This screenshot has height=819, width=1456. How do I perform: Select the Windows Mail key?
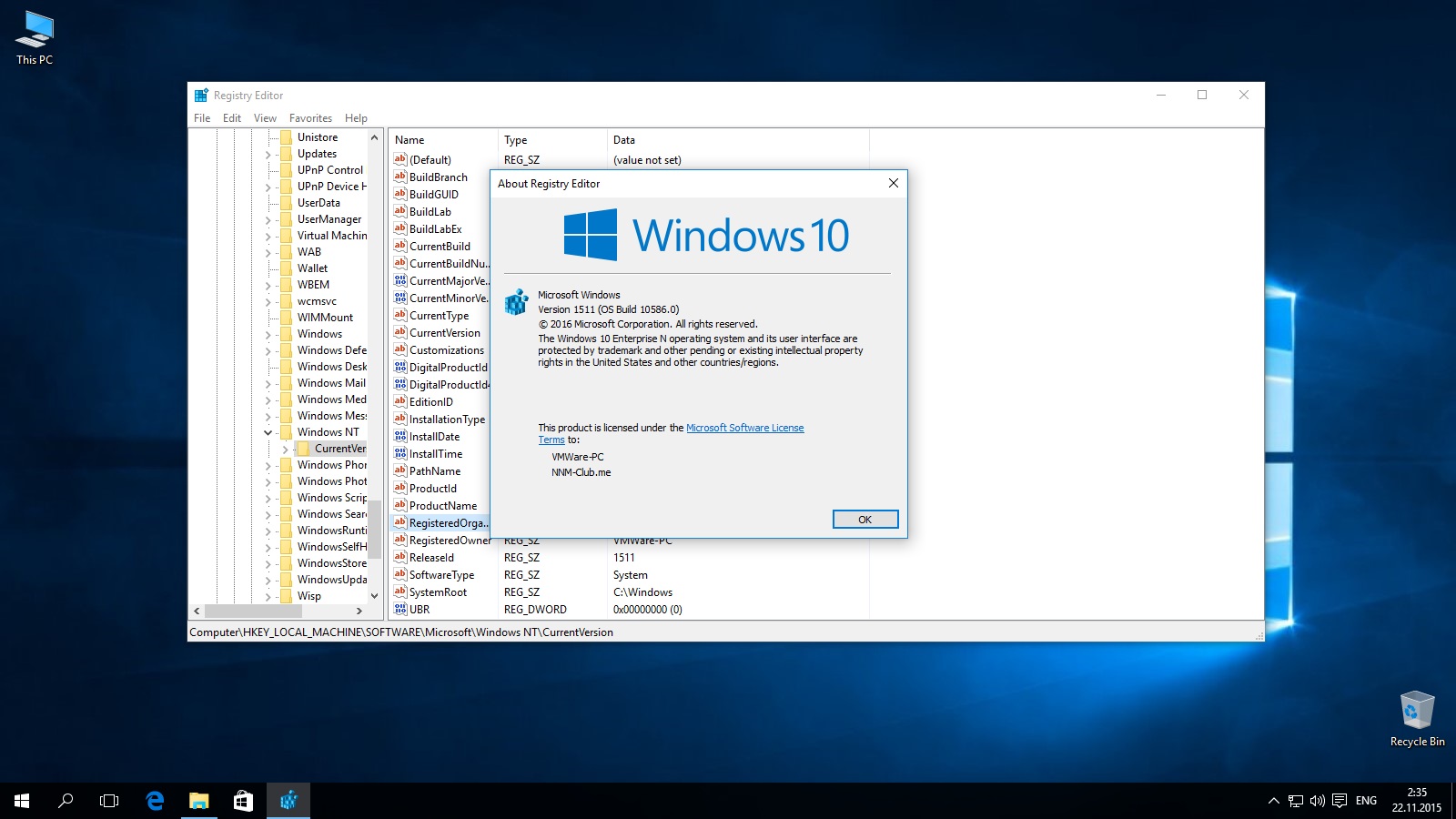[x=331, y=383]
